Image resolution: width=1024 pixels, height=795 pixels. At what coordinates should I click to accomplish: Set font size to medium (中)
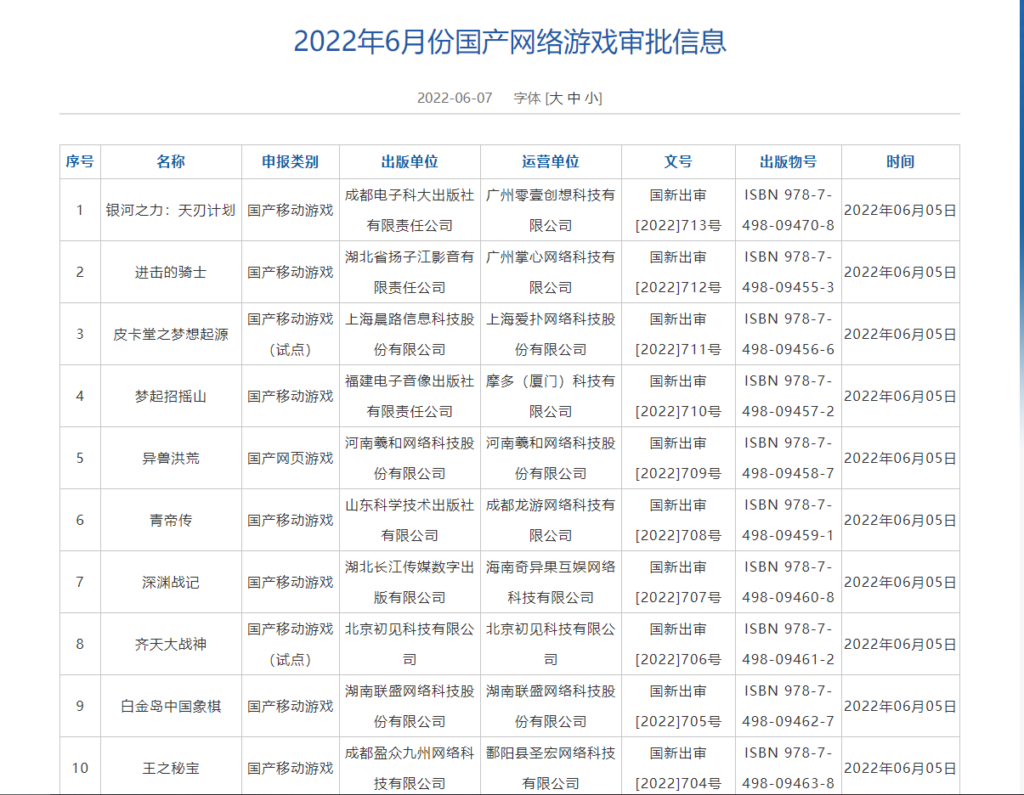(x=574, y=98)
